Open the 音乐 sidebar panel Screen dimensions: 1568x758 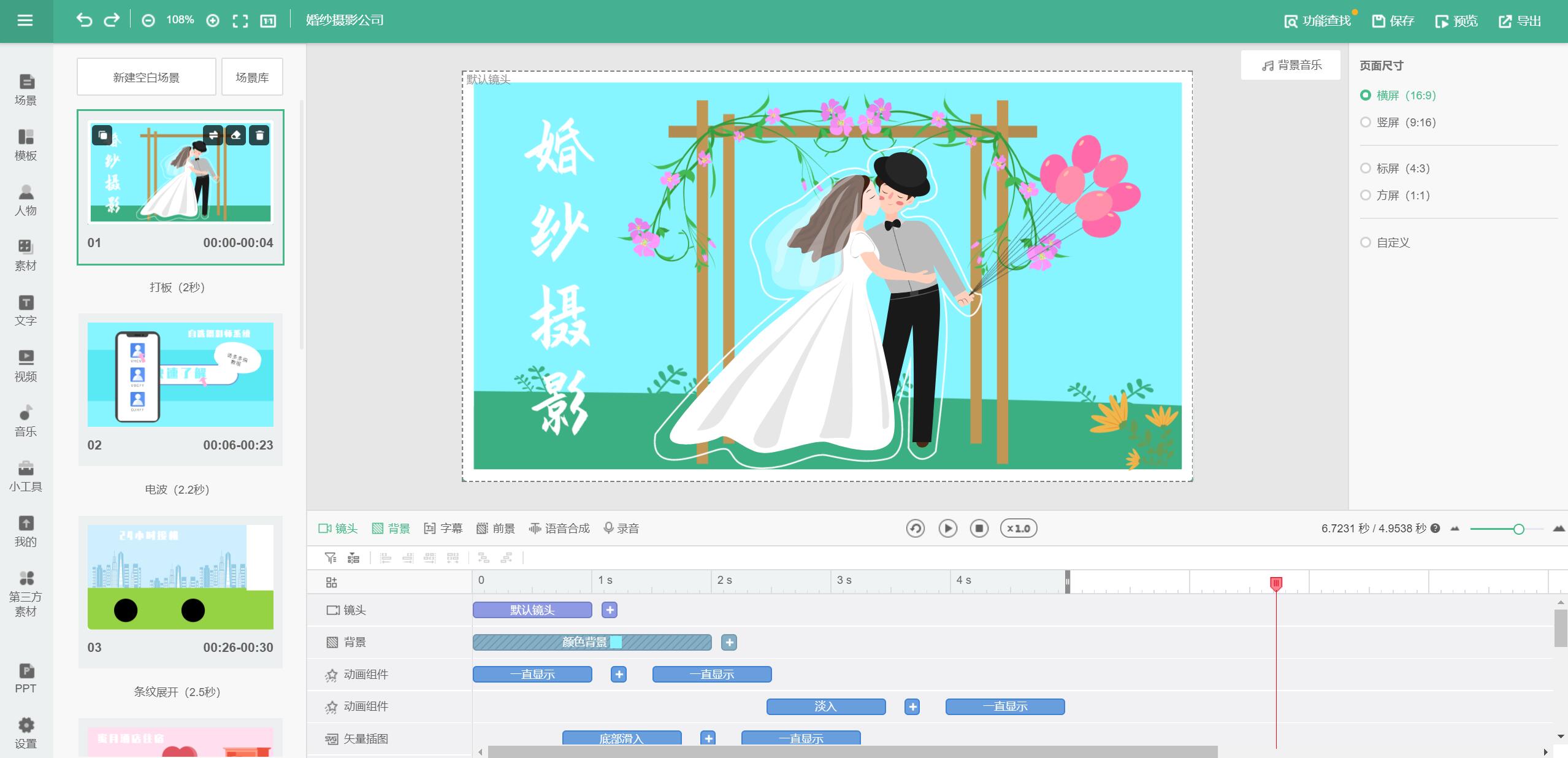pos(26,421)
